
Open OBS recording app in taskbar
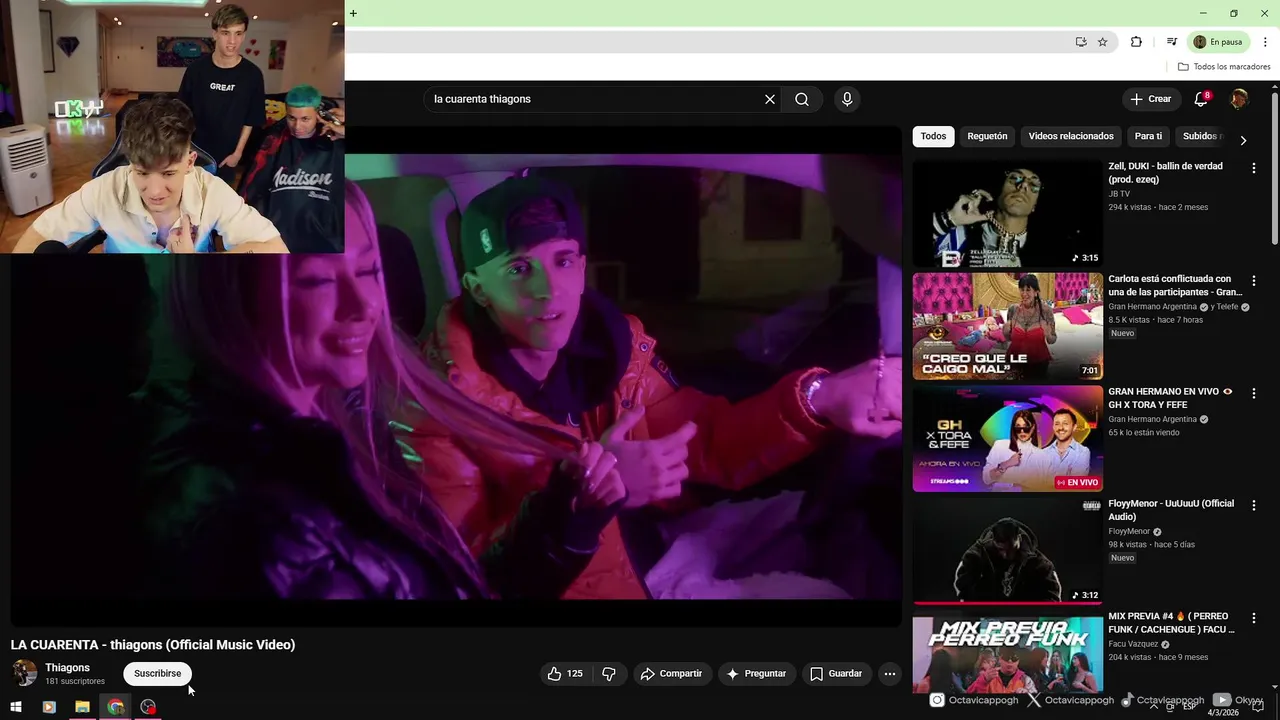pyautogui.click(x=149, y=707)
